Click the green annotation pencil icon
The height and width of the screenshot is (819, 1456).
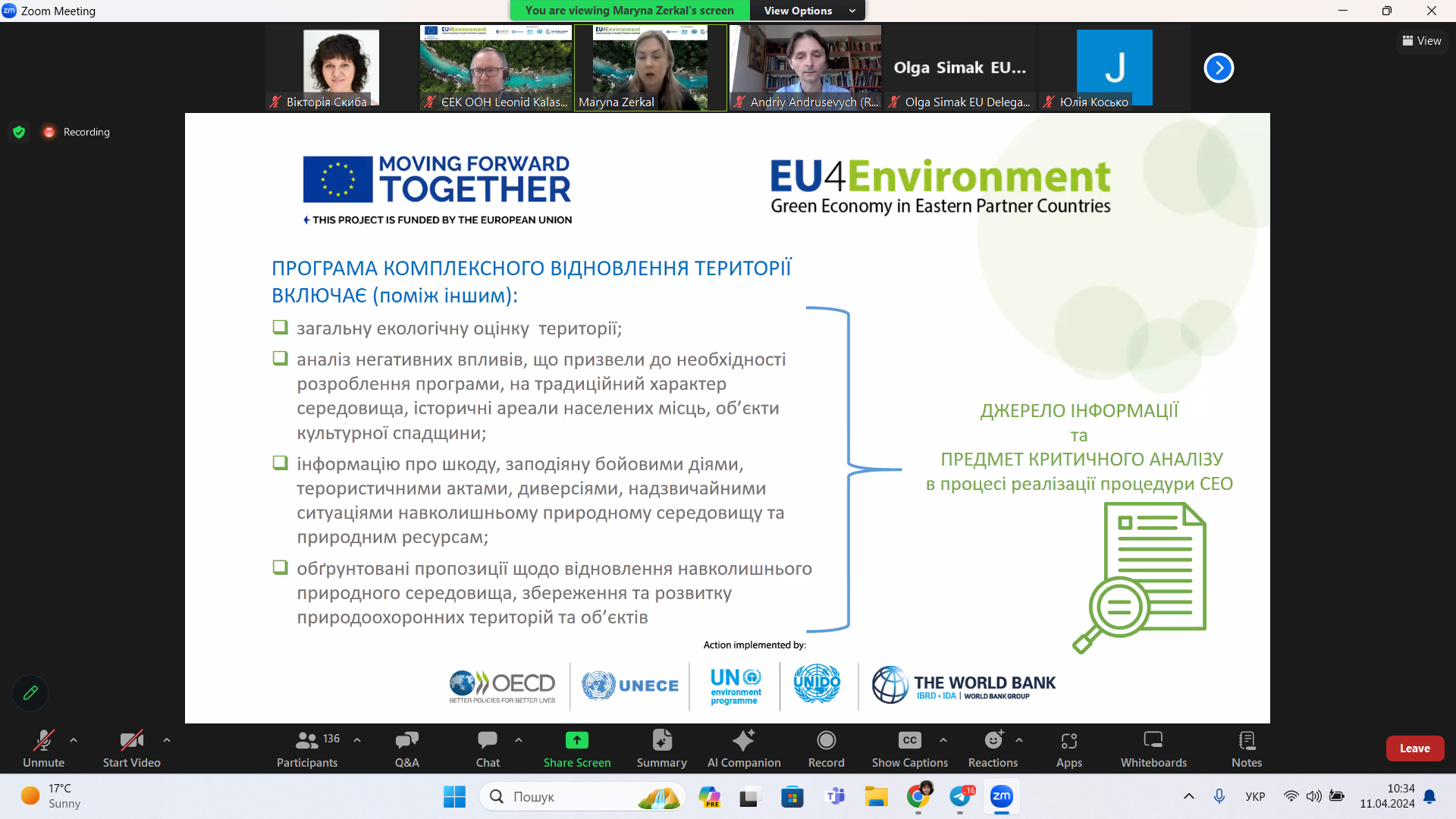click(30, 692)
